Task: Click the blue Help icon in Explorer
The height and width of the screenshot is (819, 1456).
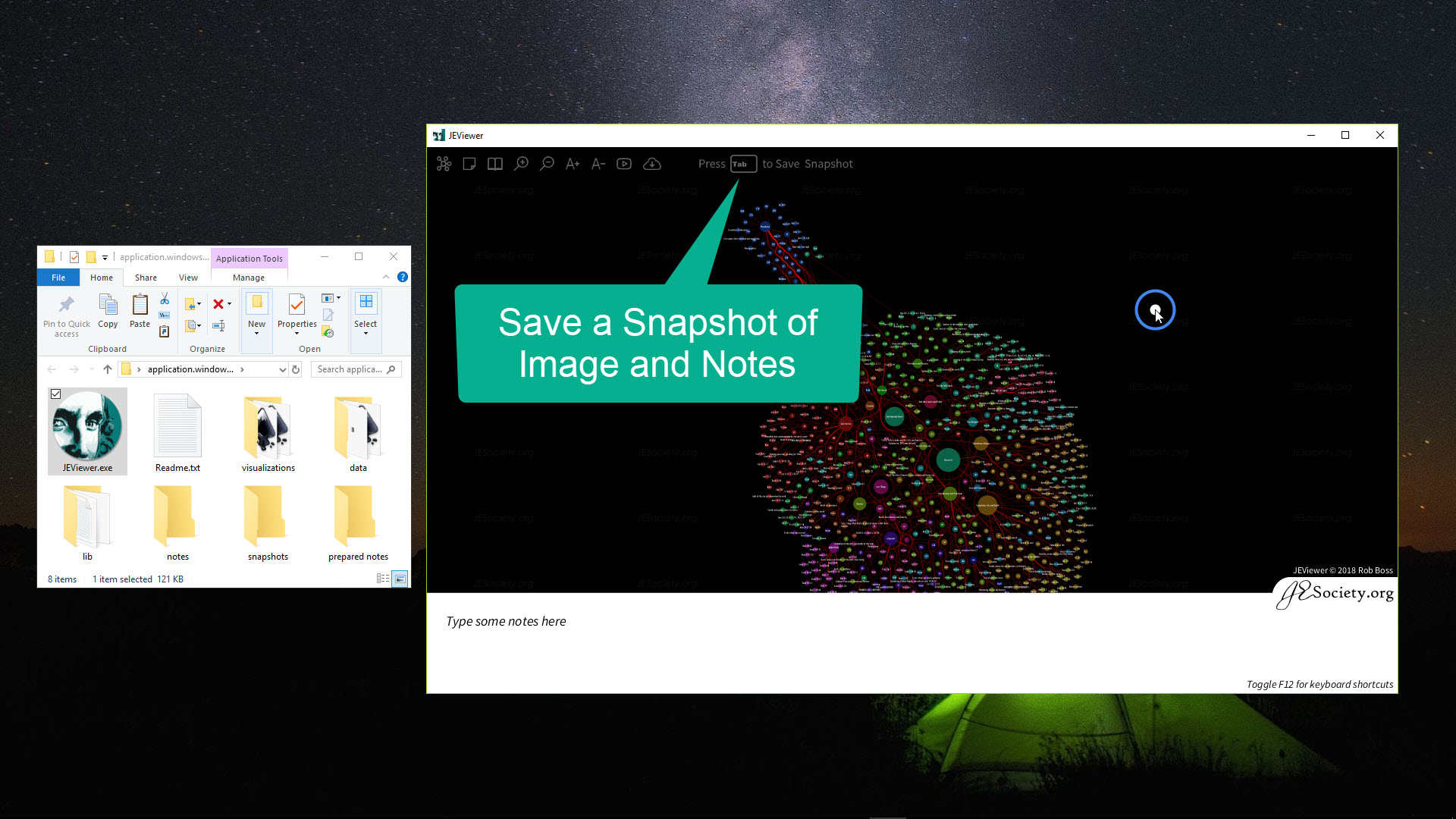Action: pos(403,277)
